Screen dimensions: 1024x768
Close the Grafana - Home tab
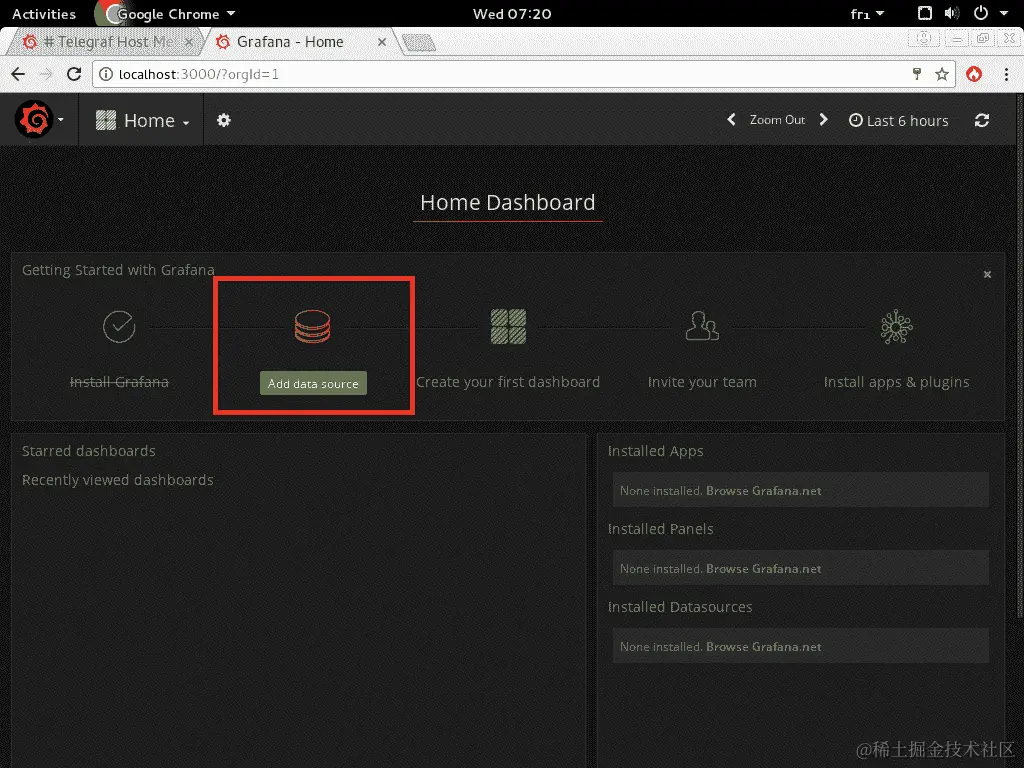point(382,42)
